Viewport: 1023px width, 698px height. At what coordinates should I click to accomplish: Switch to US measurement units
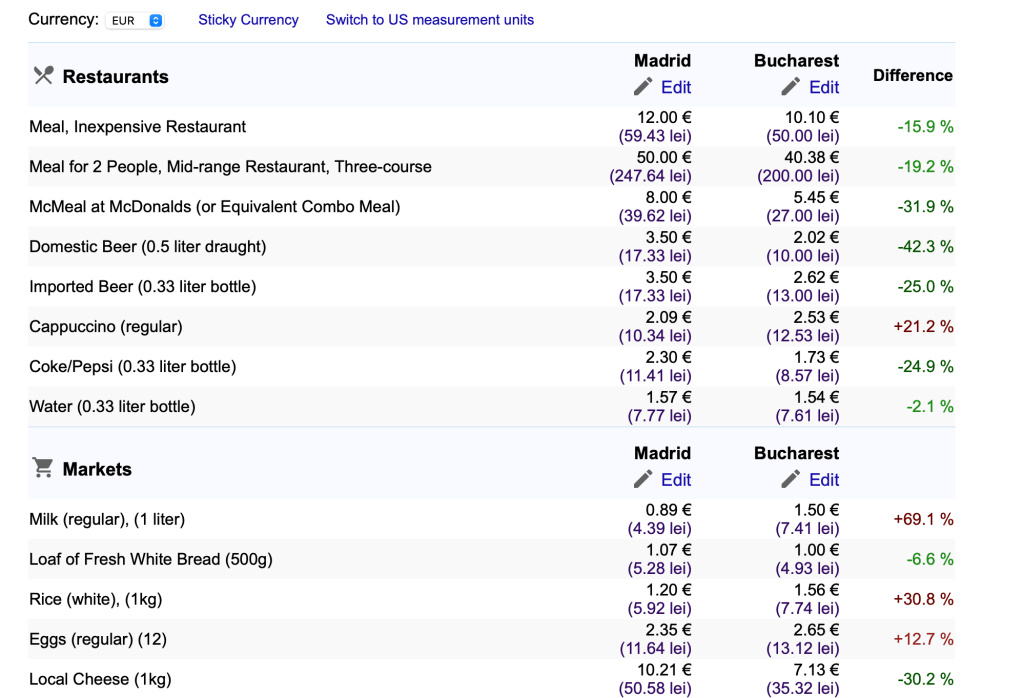tap(430, 20)
